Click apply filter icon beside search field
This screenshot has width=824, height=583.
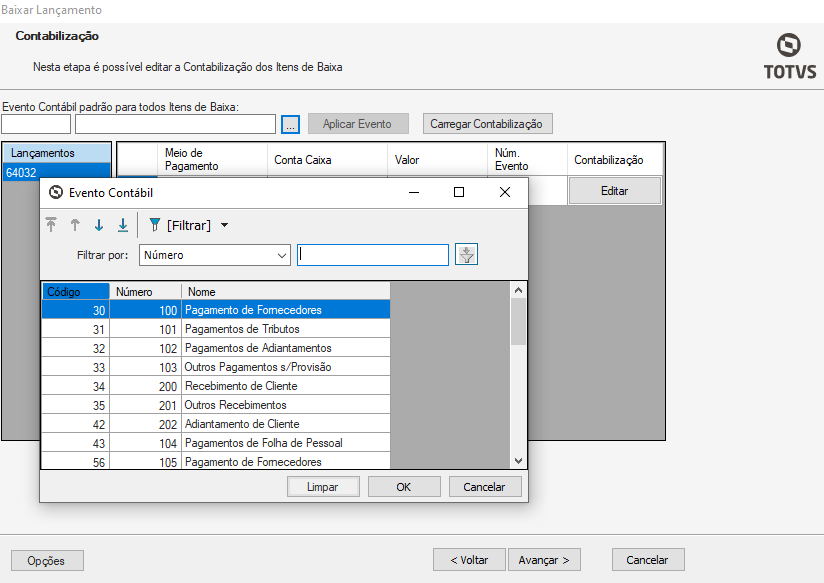(x=466, y=255)
